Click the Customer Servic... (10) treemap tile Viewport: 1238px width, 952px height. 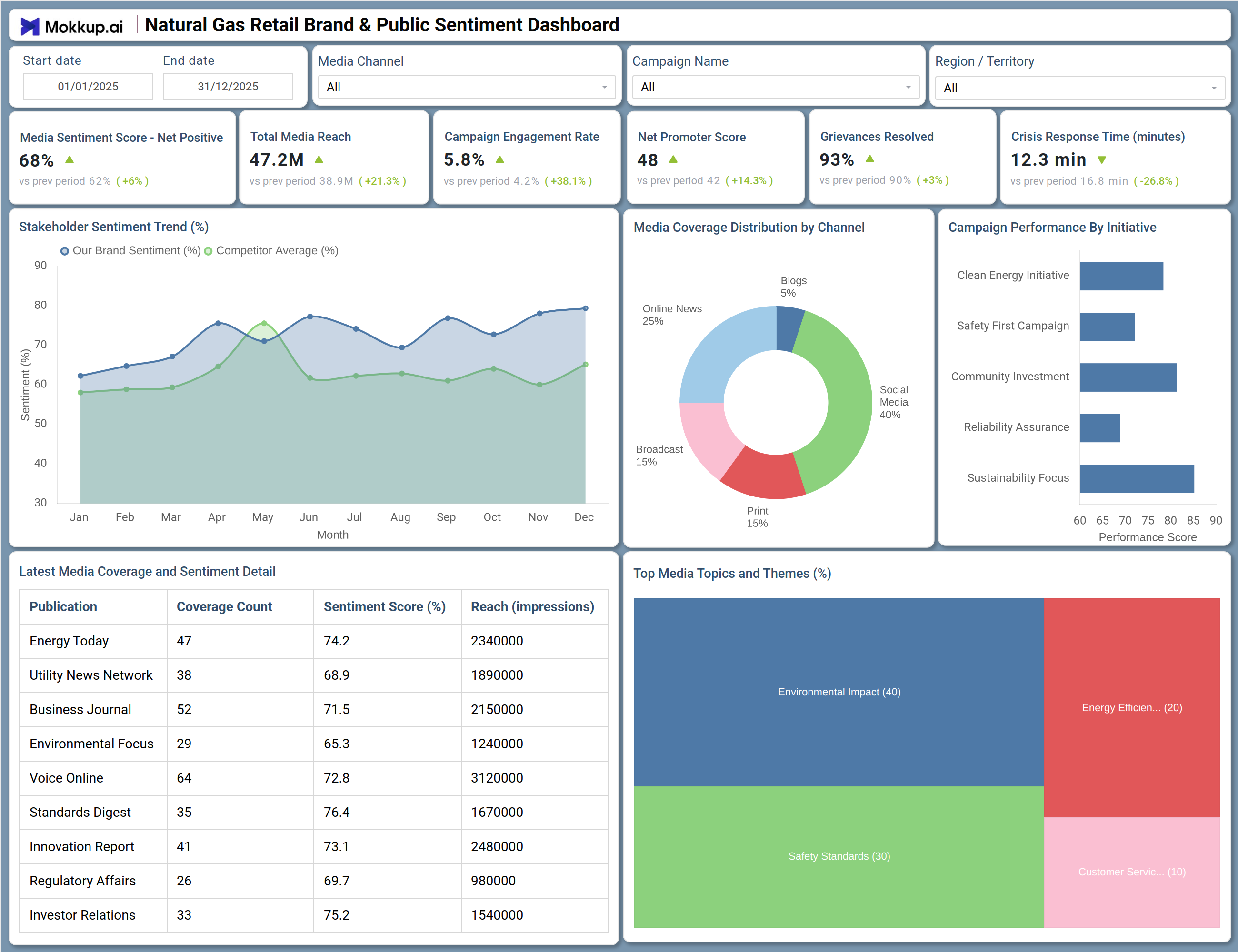[1132, 872]
